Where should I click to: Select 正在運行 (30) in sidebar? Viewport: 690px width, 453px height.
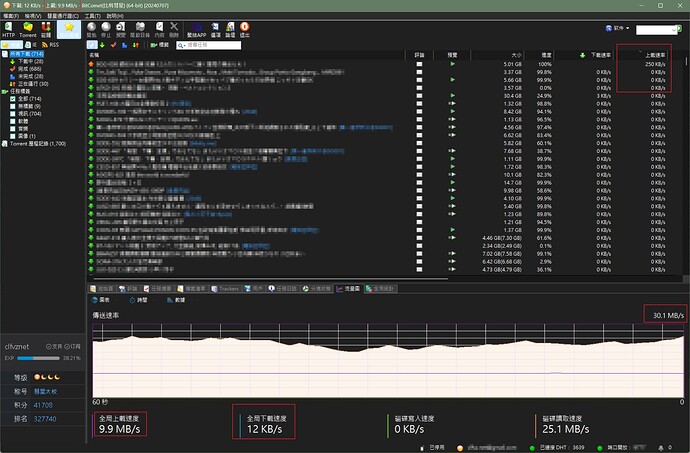coord(33,84)
